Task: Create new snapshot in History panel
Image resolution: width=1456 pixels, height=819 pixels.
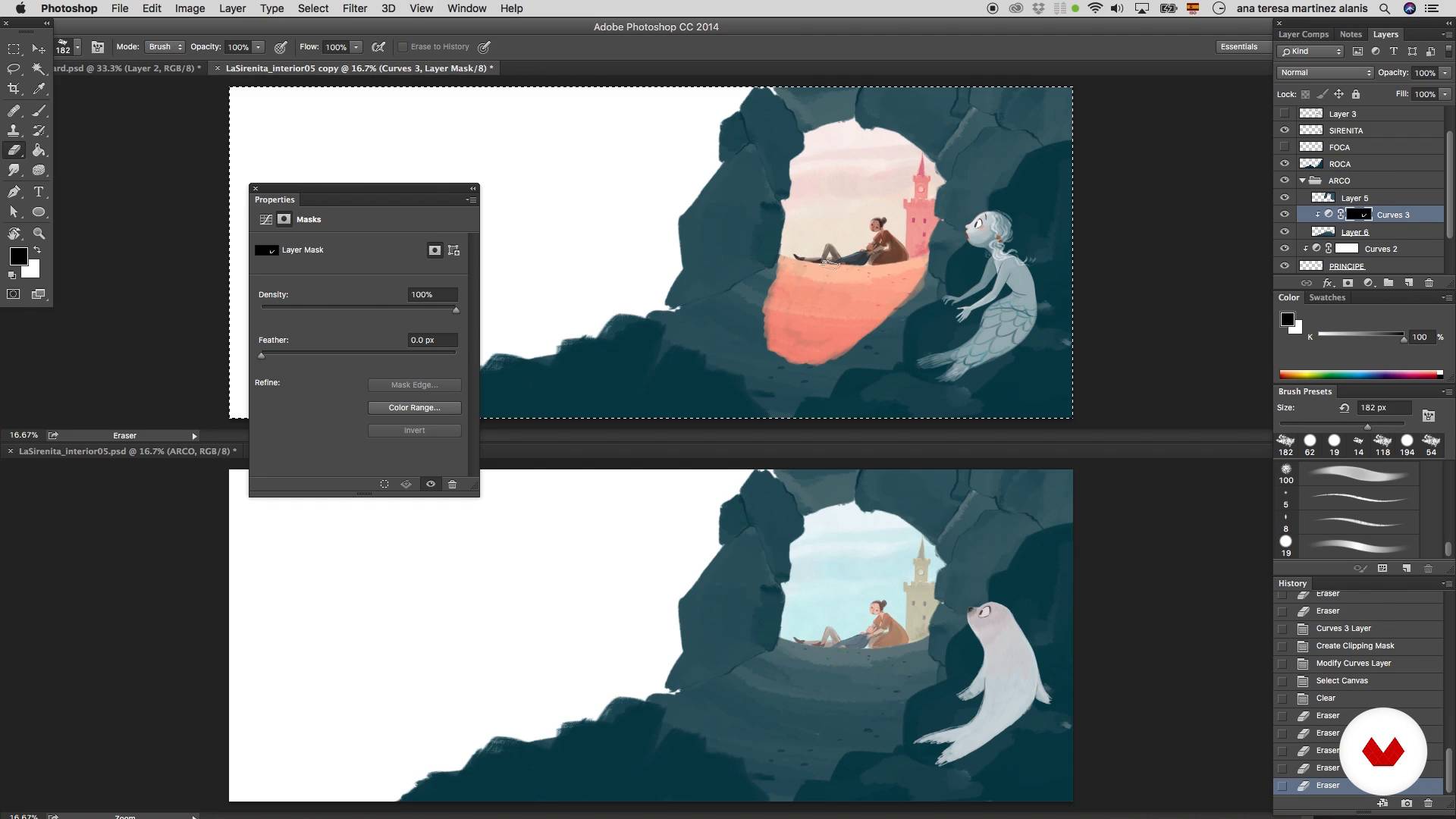Action: coord(1407,803)
